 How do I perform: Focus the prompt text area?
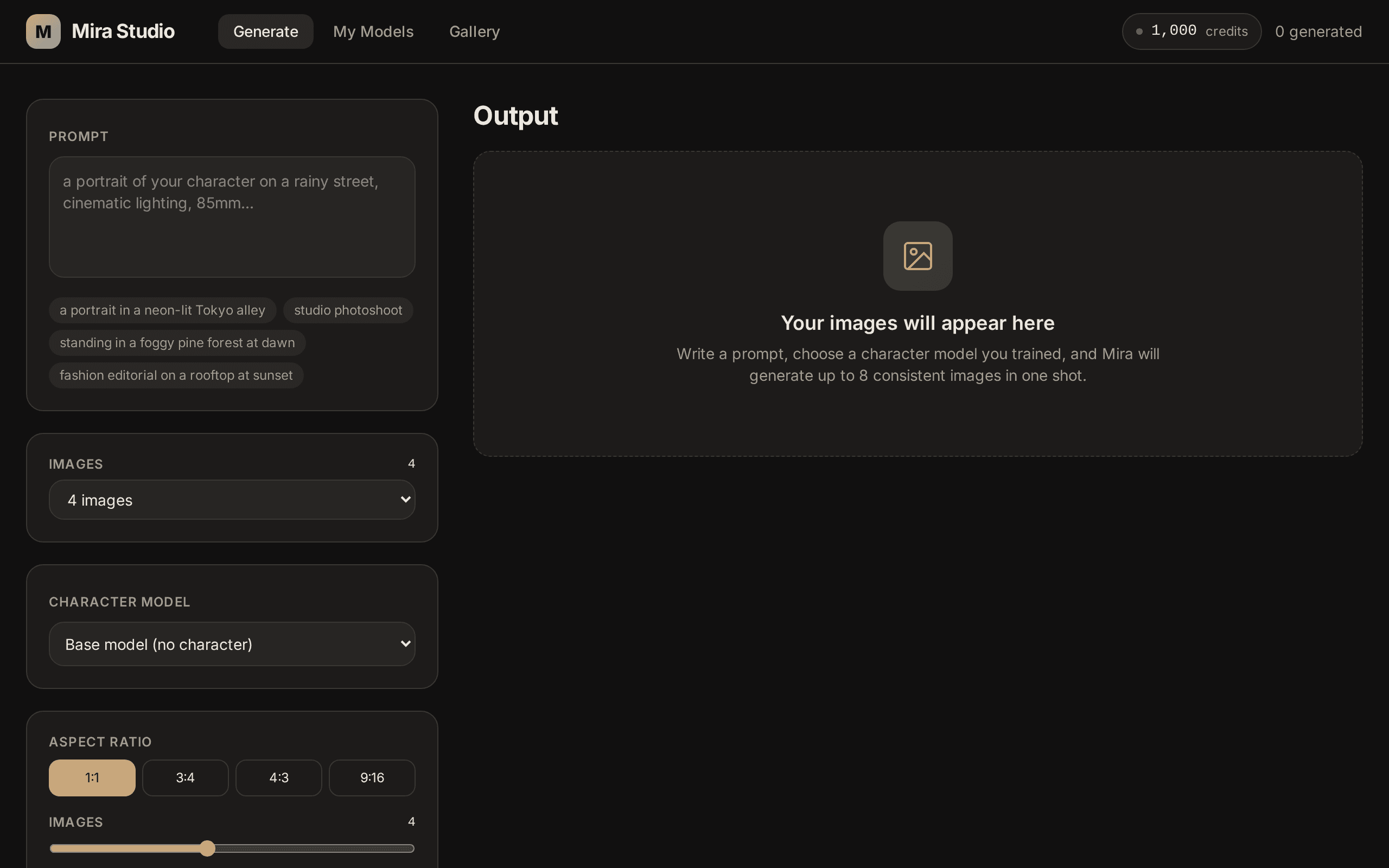pos(232,217)
